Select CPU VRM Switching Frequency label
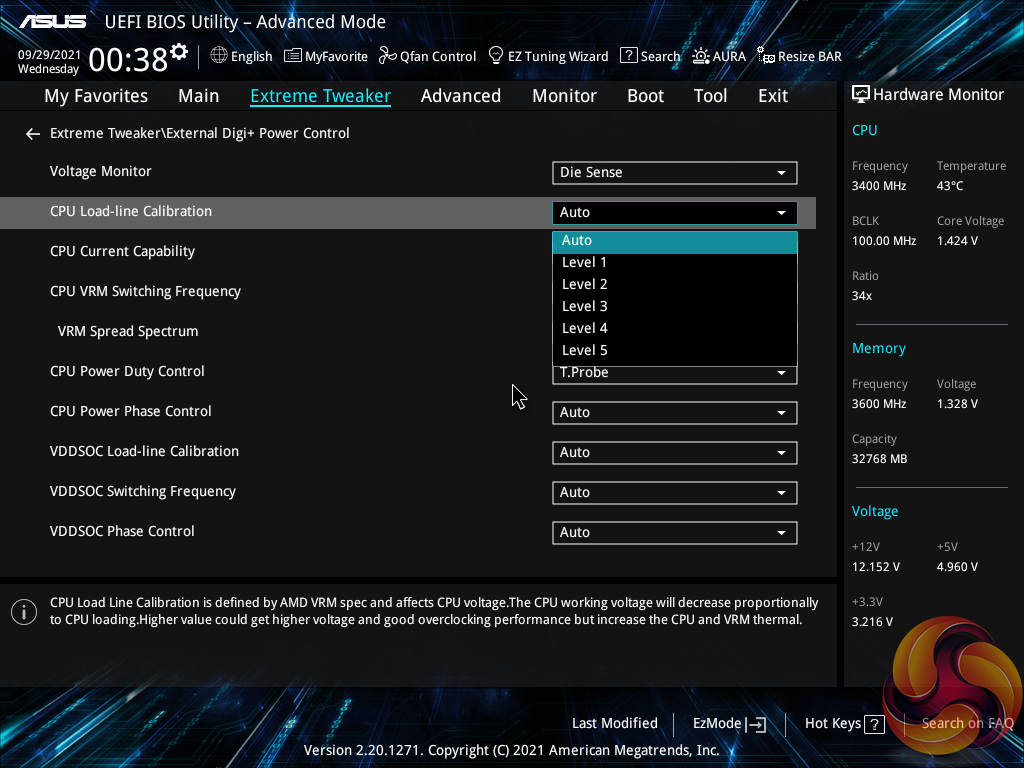1024x768 pixels. pyautogui.click(x=145, y=292)
